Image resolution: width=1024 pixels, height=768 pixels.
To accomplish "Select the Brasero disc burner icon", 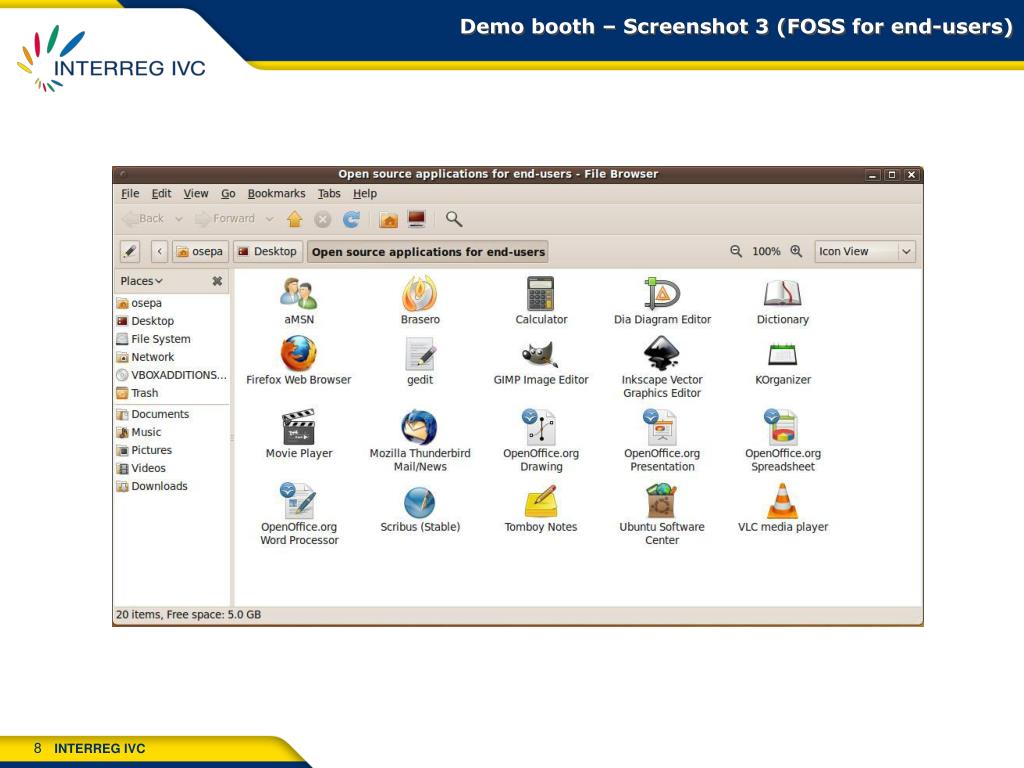I will 419,295.
